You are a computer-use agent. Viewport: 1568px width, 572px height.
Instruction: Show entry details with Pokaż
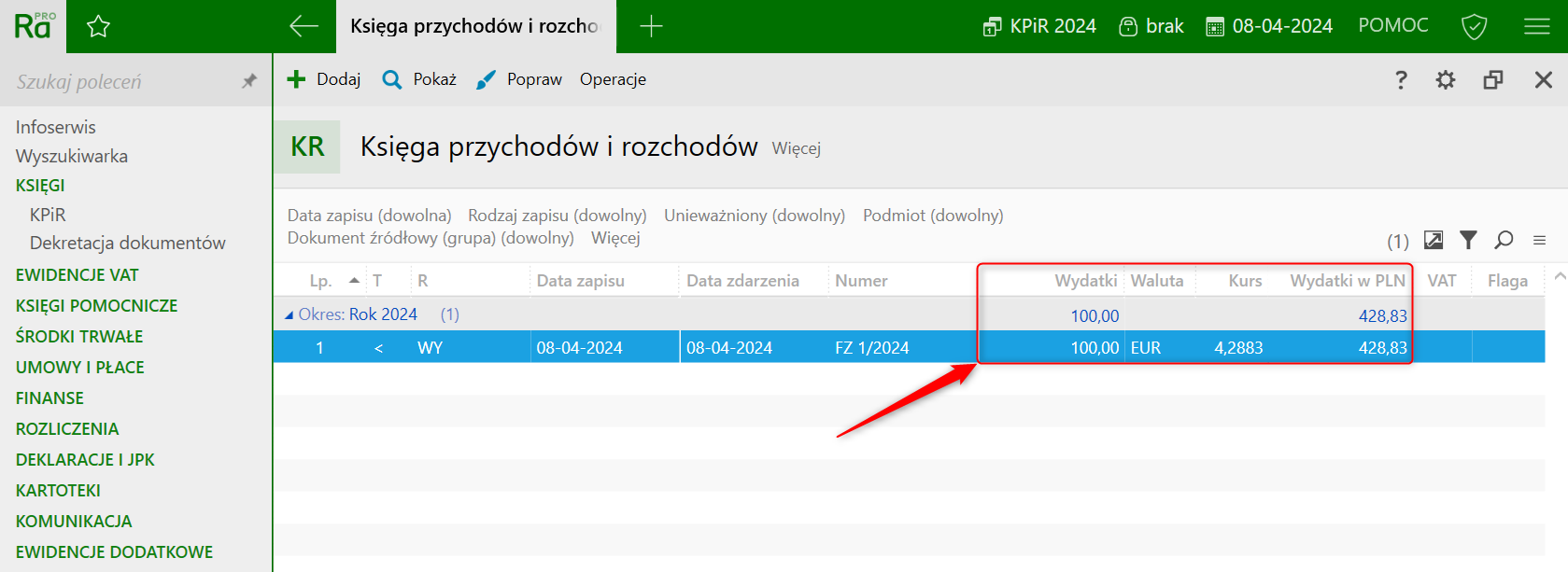tap(419, 79)
